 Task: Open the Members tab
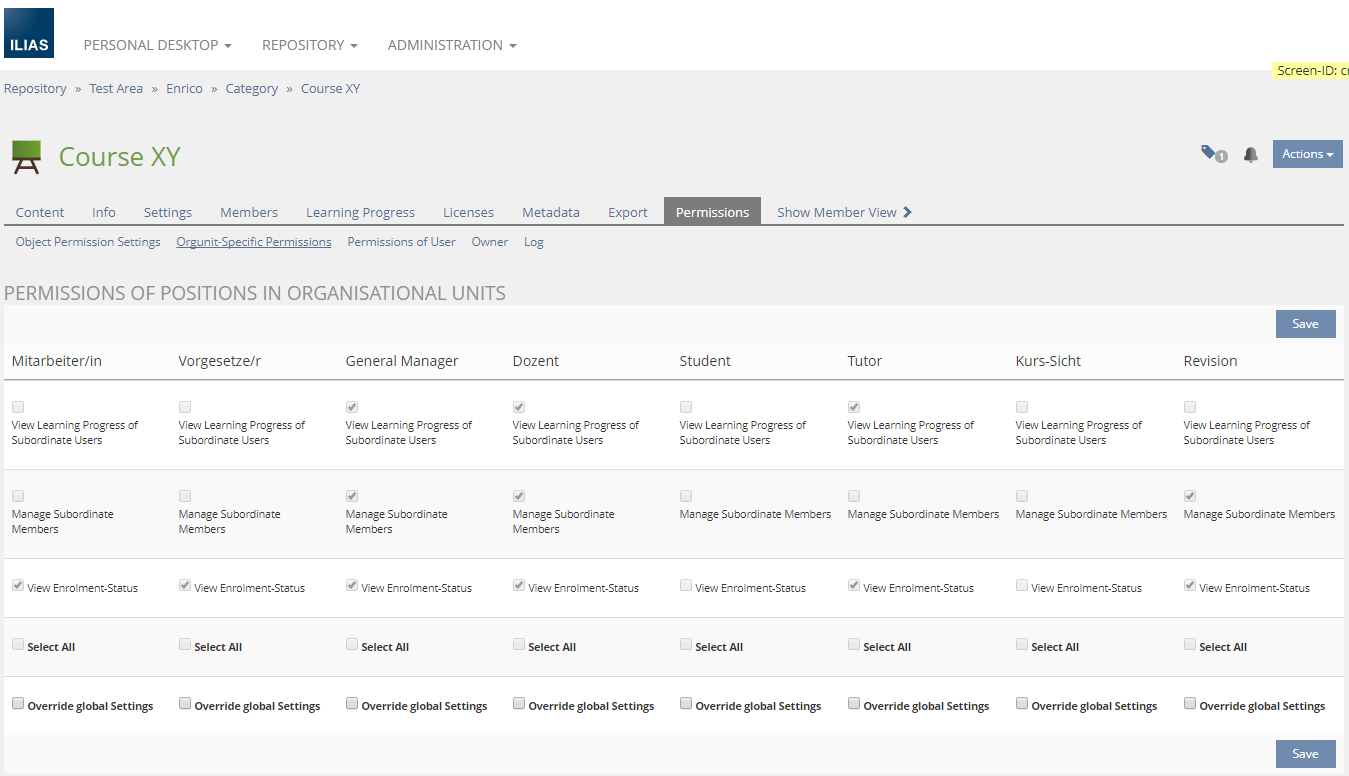tap(249, 212)
